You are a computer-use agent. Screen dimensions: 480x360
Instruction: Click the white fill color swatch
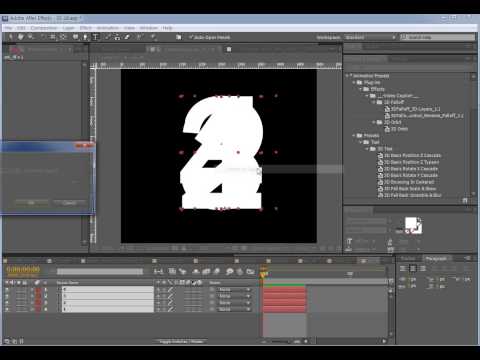(x=411, y=223)
